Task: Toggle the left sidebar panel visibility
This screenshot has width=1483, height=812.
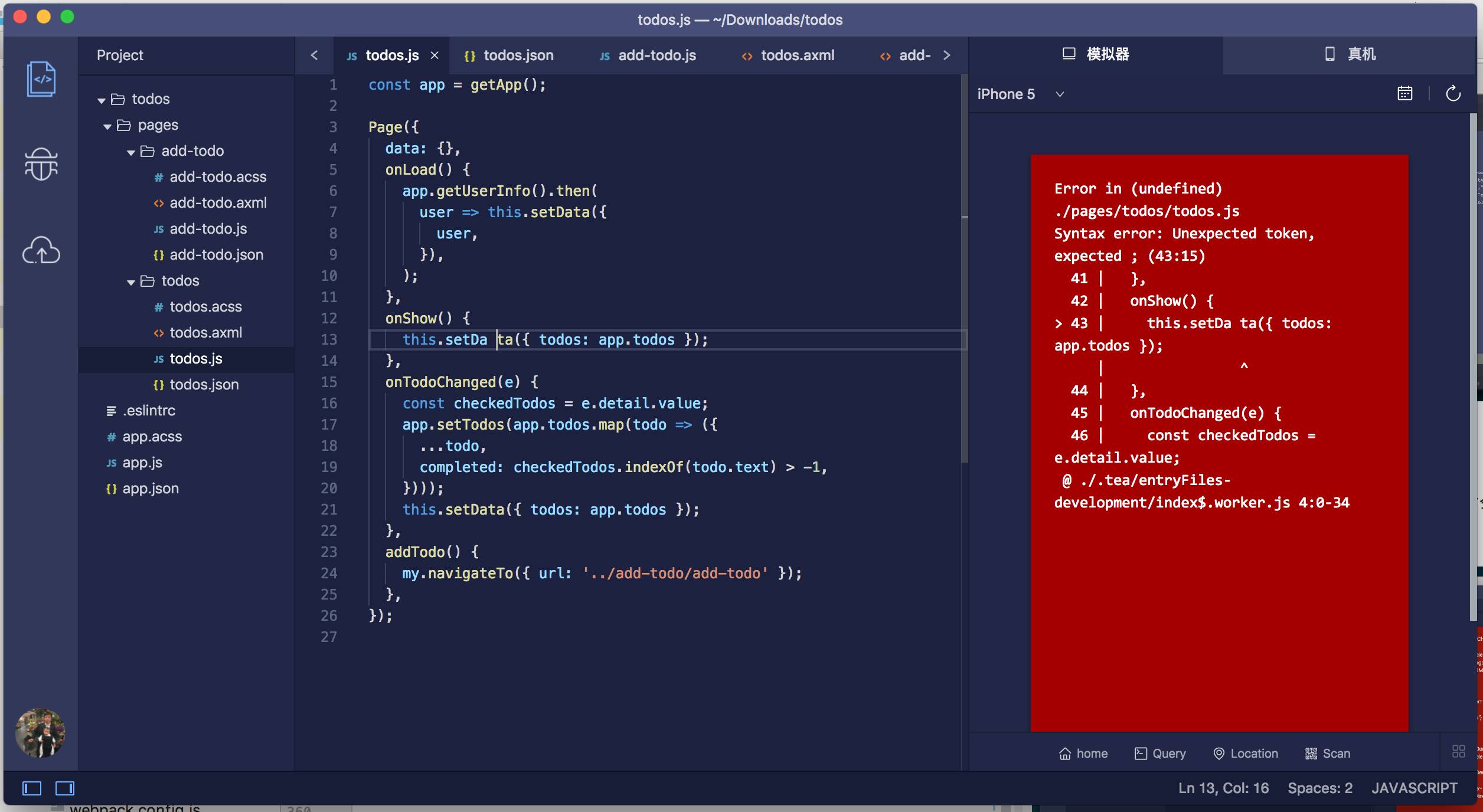Action: [32, 788]
